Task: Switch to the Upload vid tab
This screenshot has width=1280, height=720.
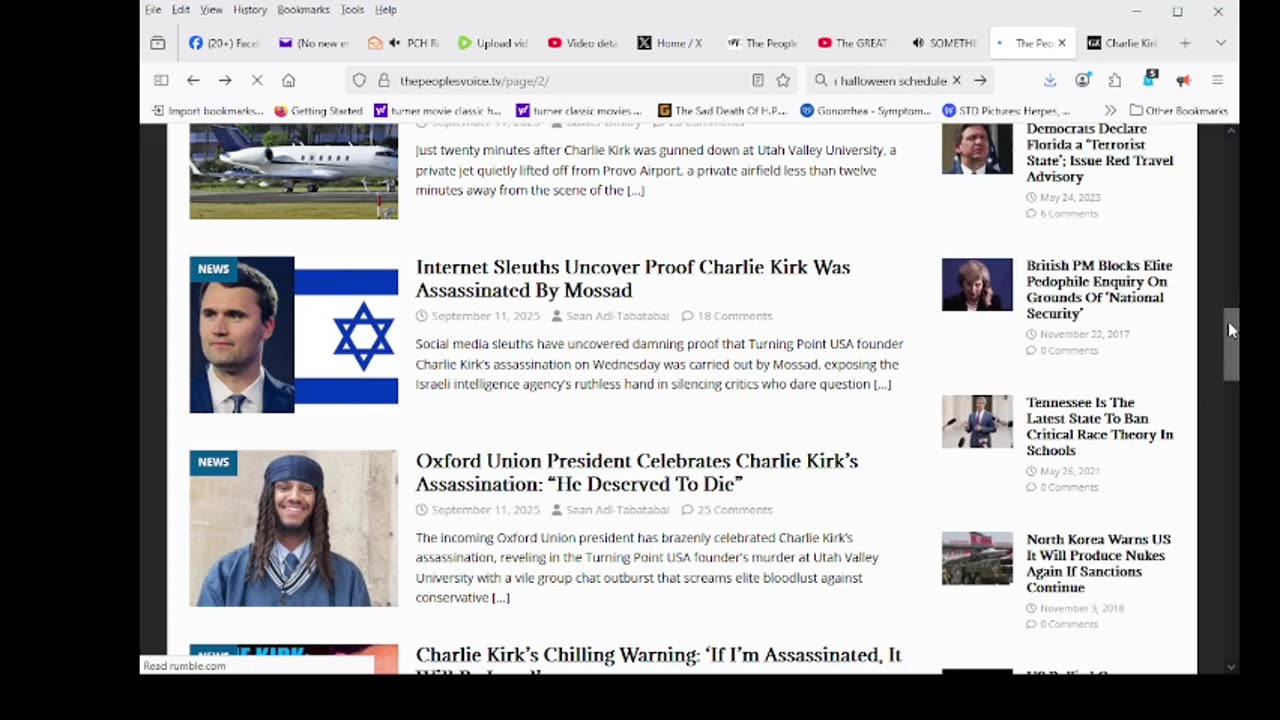Action: point(493,43)
